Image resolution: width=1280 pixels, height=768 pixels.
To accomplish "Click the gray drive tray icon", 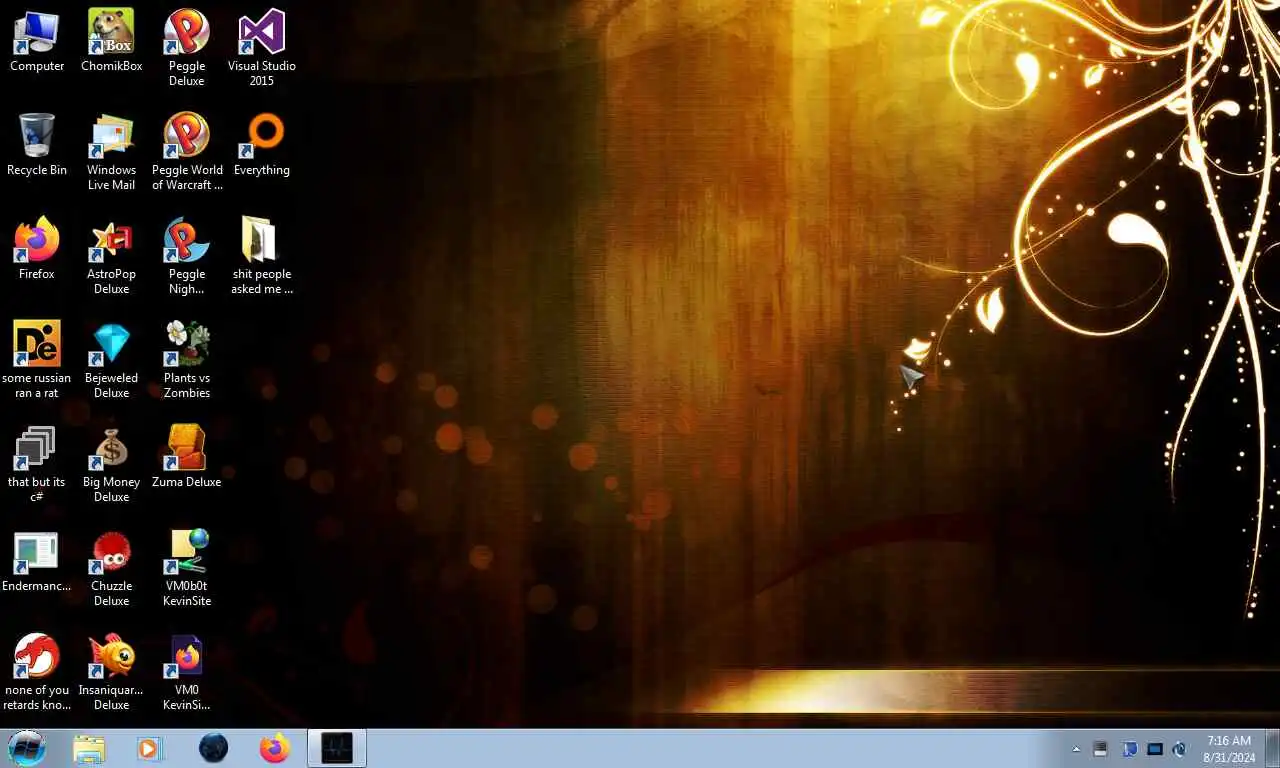I will pyautogui.click(x=1101, y=749).
